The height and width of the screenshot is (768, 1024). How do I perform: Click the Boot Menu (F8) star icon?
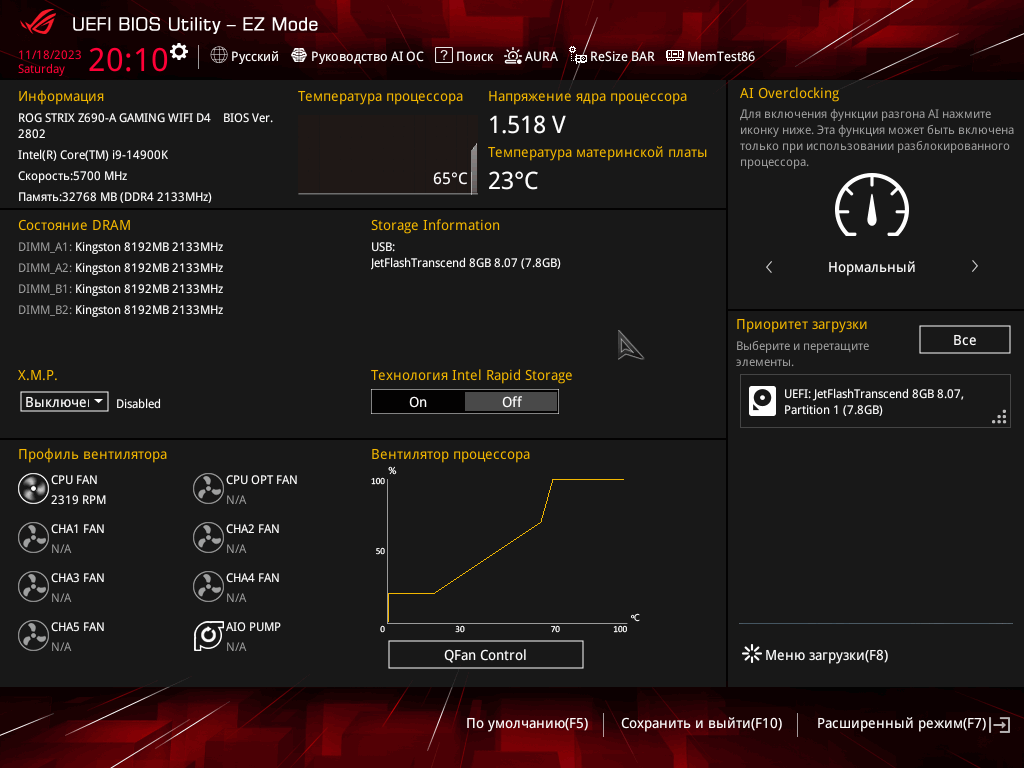(752, 654)
